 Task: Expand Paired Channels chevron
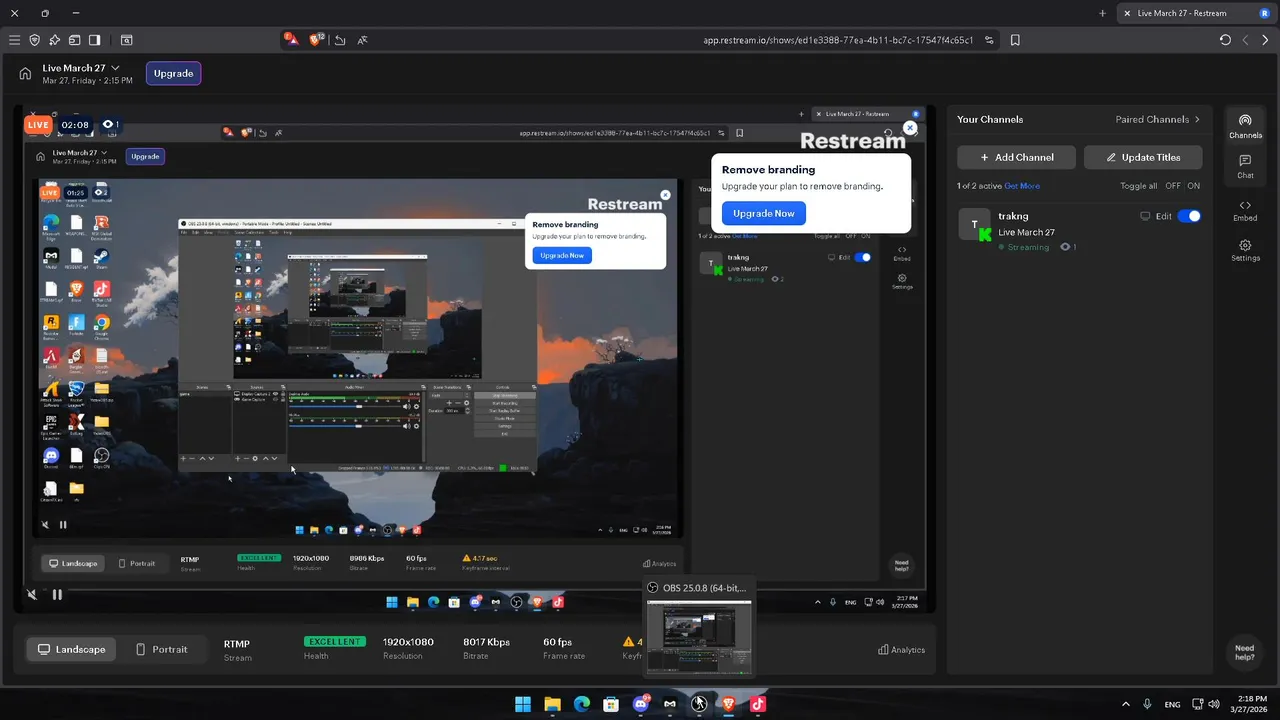coord(1197,119)
